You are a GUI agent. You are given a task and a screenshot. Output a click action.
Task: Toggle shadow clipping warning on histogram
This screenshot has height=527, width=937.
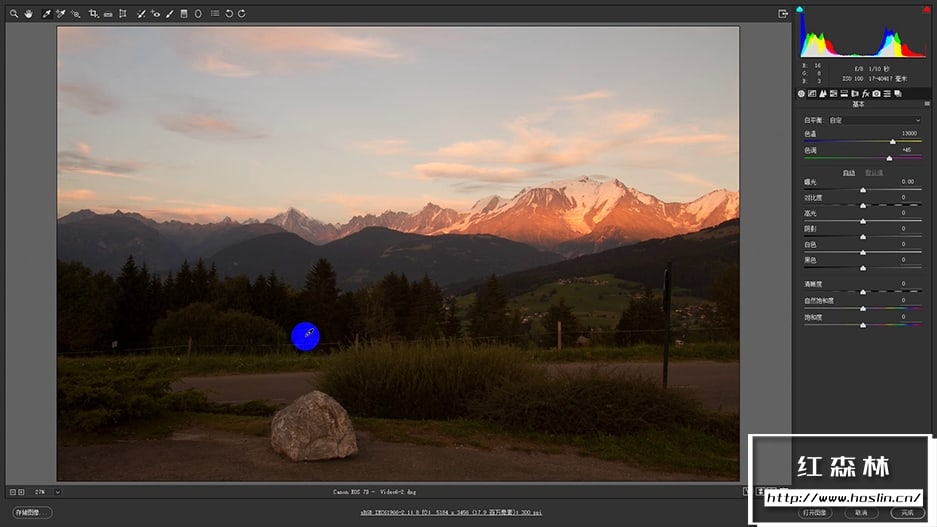[800, 9]
